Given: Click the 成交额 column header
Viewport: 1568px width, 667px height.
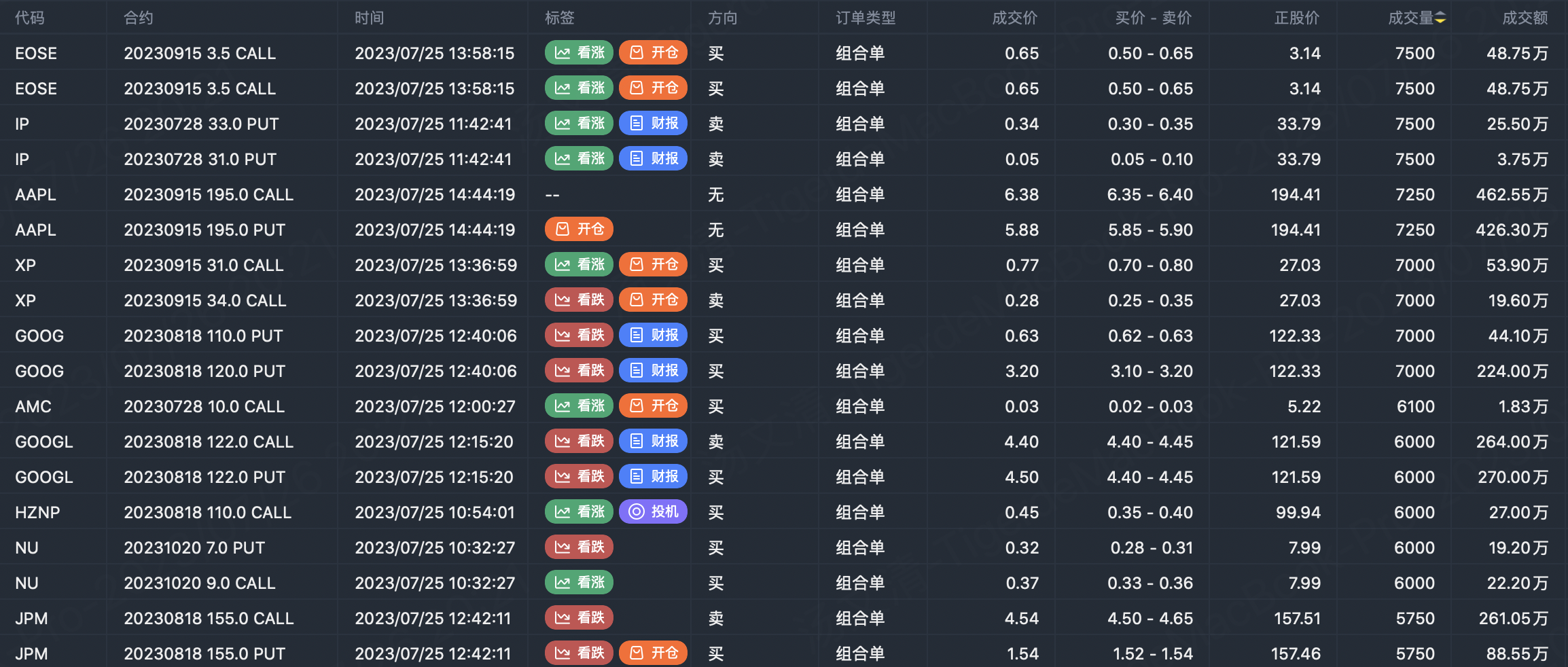Looking at the screenshot, I should (1525, 18).
